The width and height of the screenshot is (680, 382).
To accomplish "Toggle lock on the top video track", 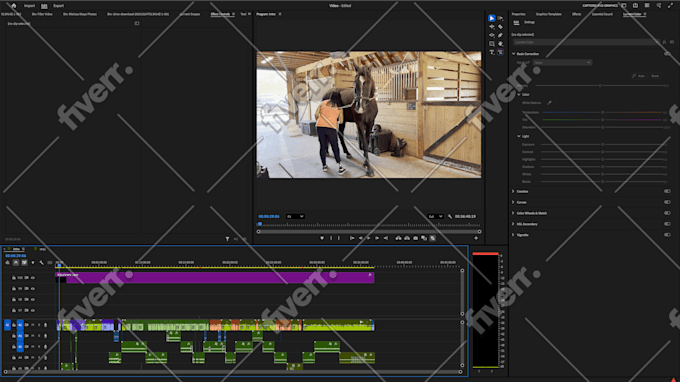I will coord(14,278).
